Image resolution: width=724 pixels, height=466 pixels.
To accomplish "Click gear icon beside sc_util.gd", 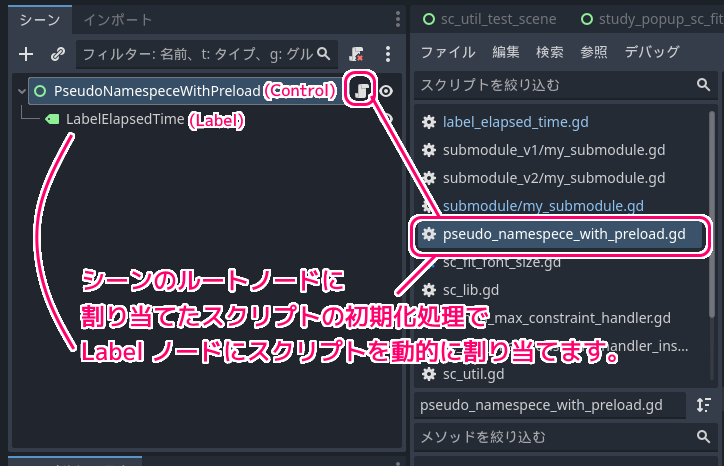I will pyautogui.click(x=429, y=374).
